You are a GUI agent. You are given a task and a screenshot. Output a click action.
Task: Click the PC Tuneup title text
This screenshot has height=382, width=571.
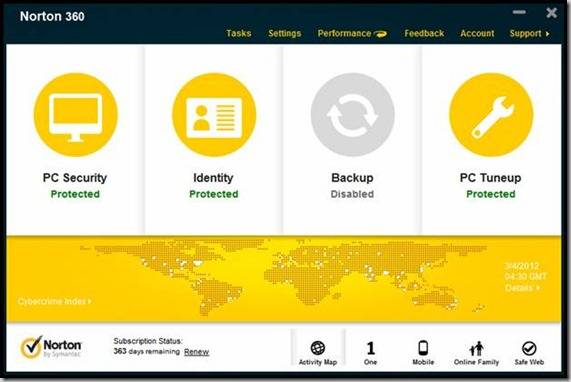490,178
